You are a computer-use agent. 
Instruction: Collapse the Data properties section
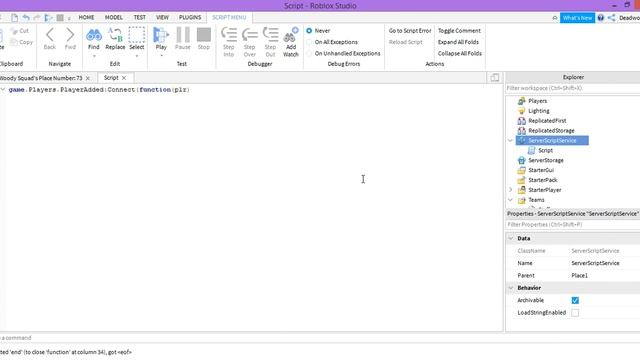511,238
